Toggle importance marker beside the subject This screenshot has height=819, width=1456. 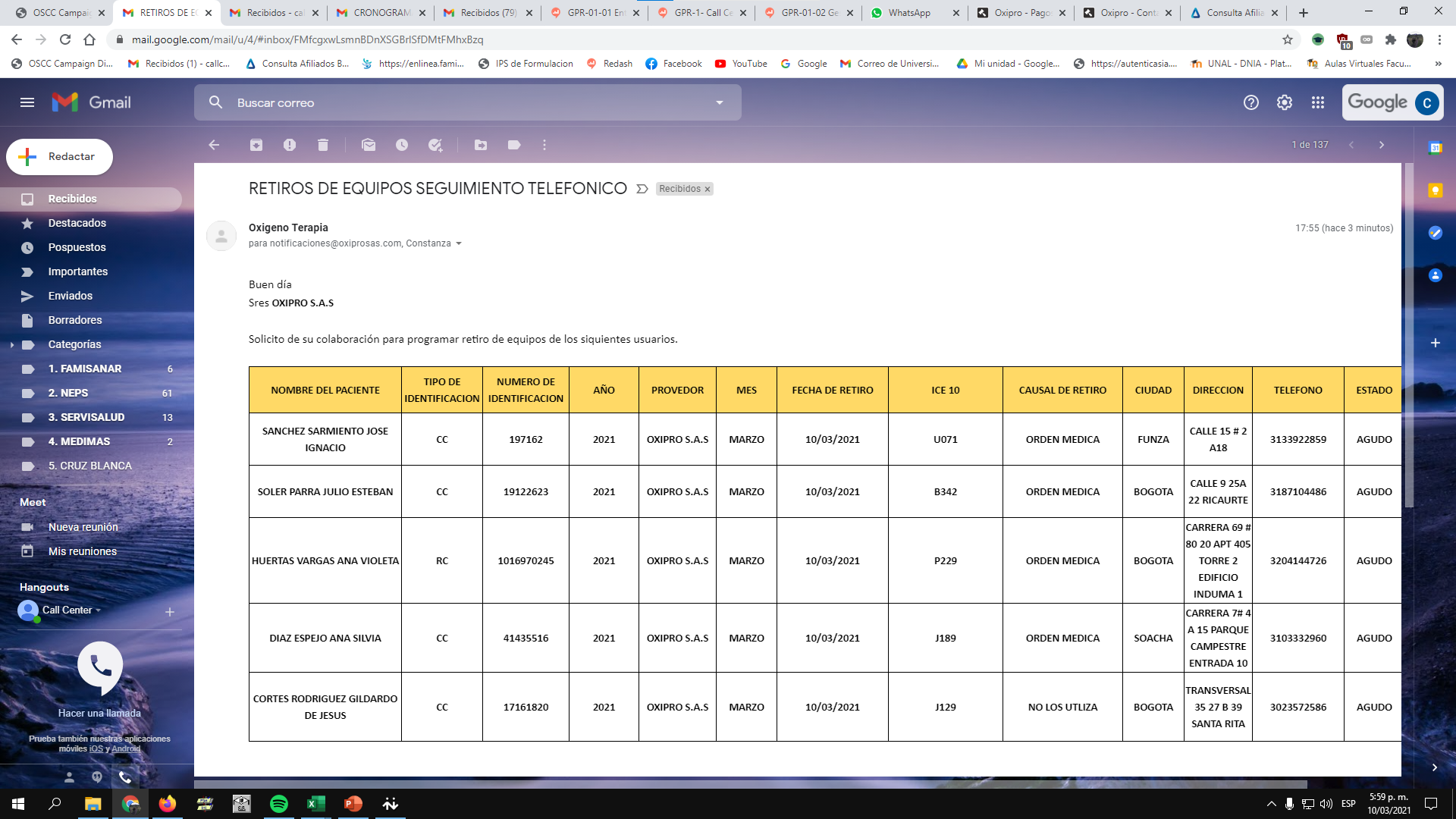coord(642,189)
